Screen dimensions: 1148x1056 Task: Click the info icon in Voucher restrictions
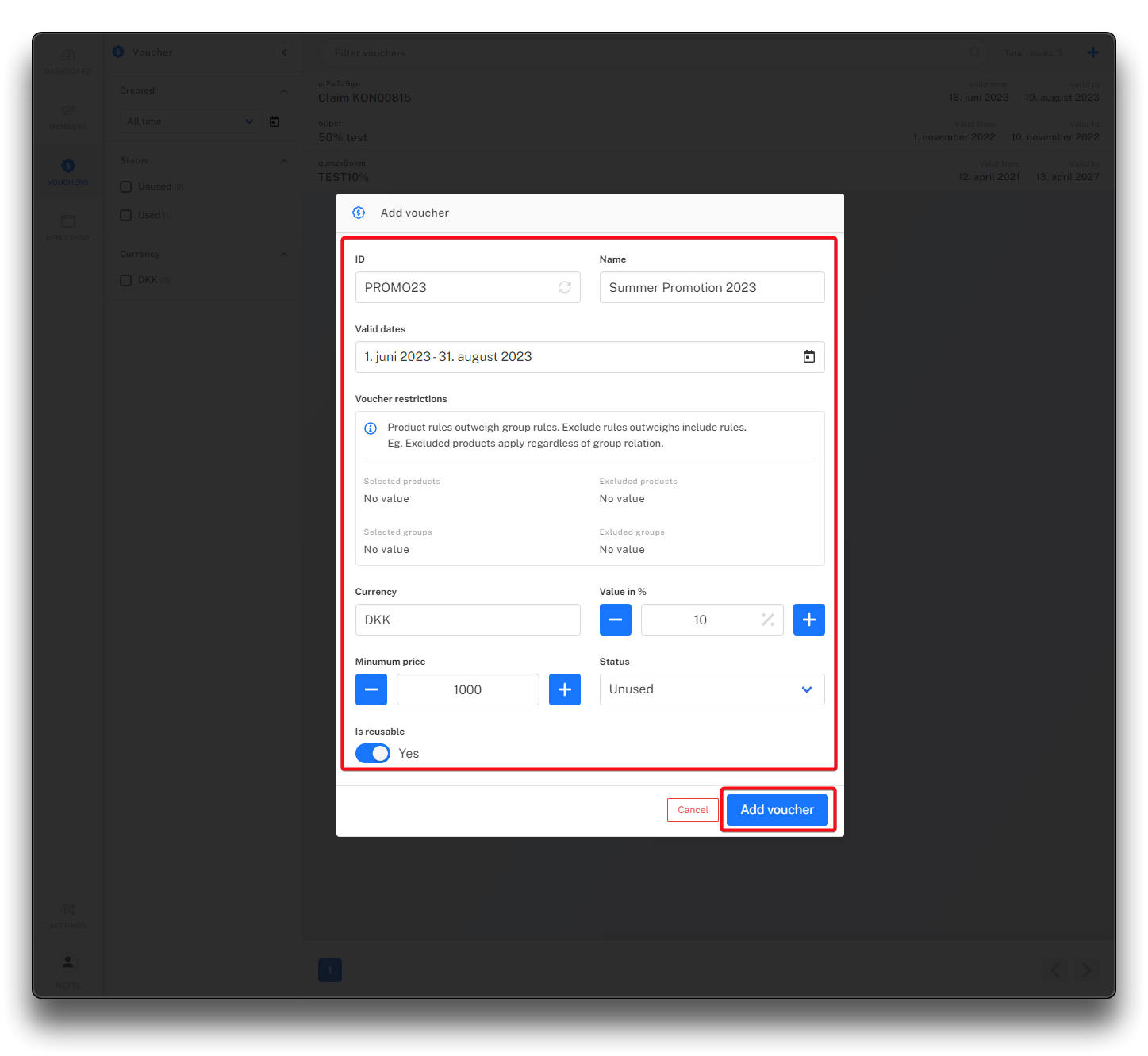pos(371,428)
